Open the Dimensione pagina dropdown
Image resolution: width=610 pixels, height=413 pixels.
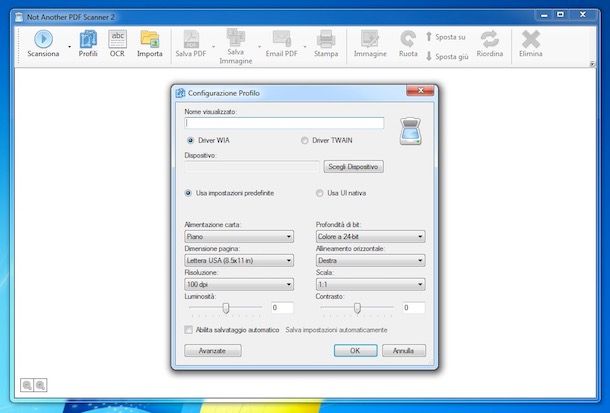239,260
